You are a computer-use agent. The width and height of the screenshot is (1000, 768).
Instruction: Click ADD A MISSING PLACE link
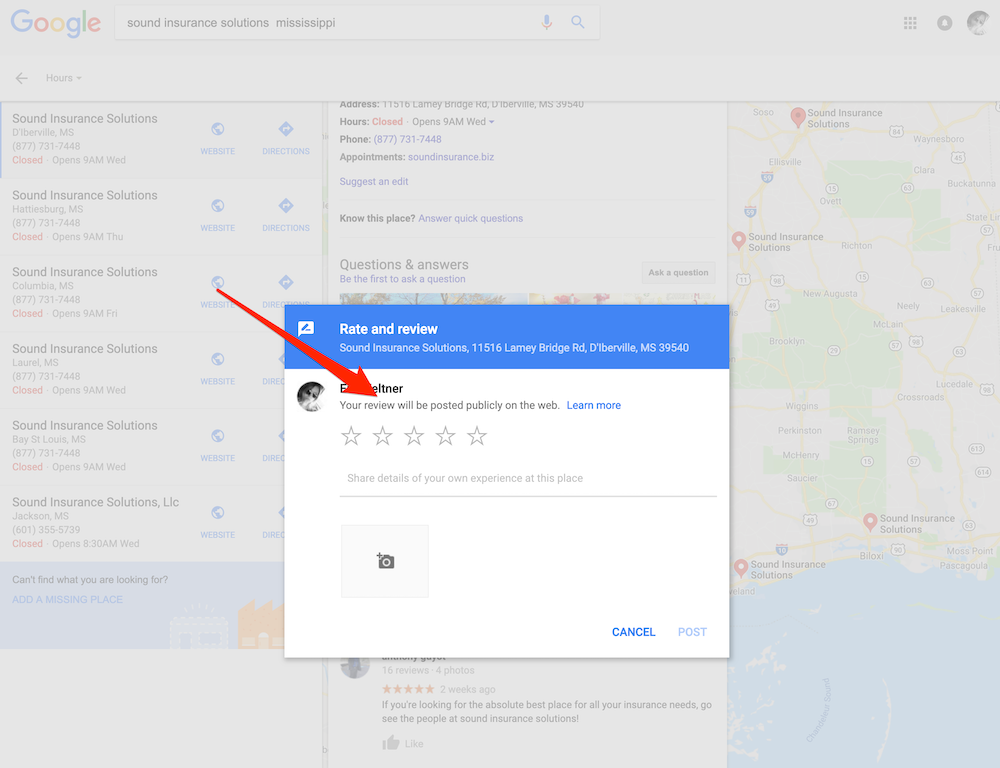[68, 600]
